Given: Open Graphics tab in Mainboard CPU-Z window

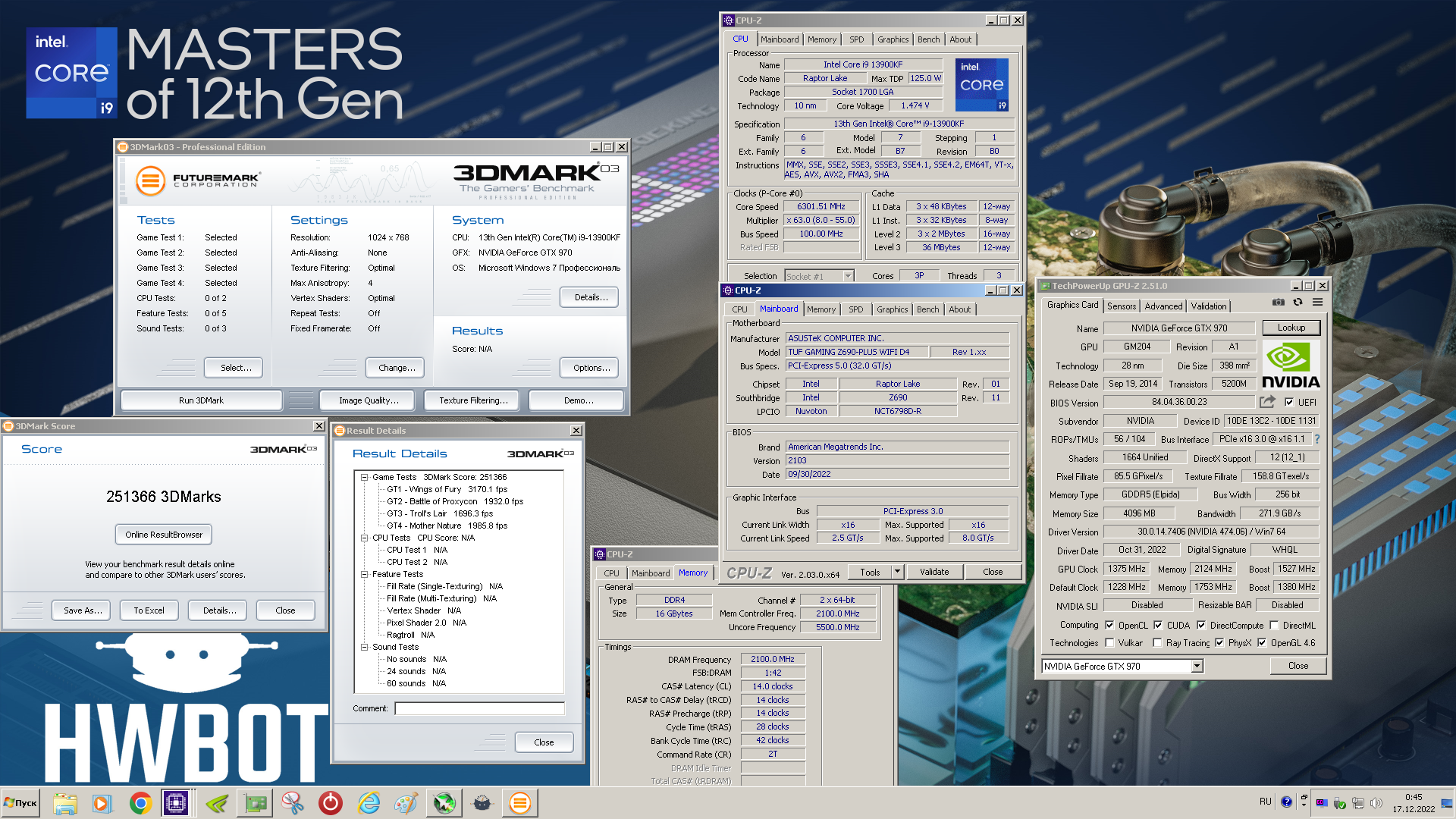Looking at the screenshot, I should 892,309.
